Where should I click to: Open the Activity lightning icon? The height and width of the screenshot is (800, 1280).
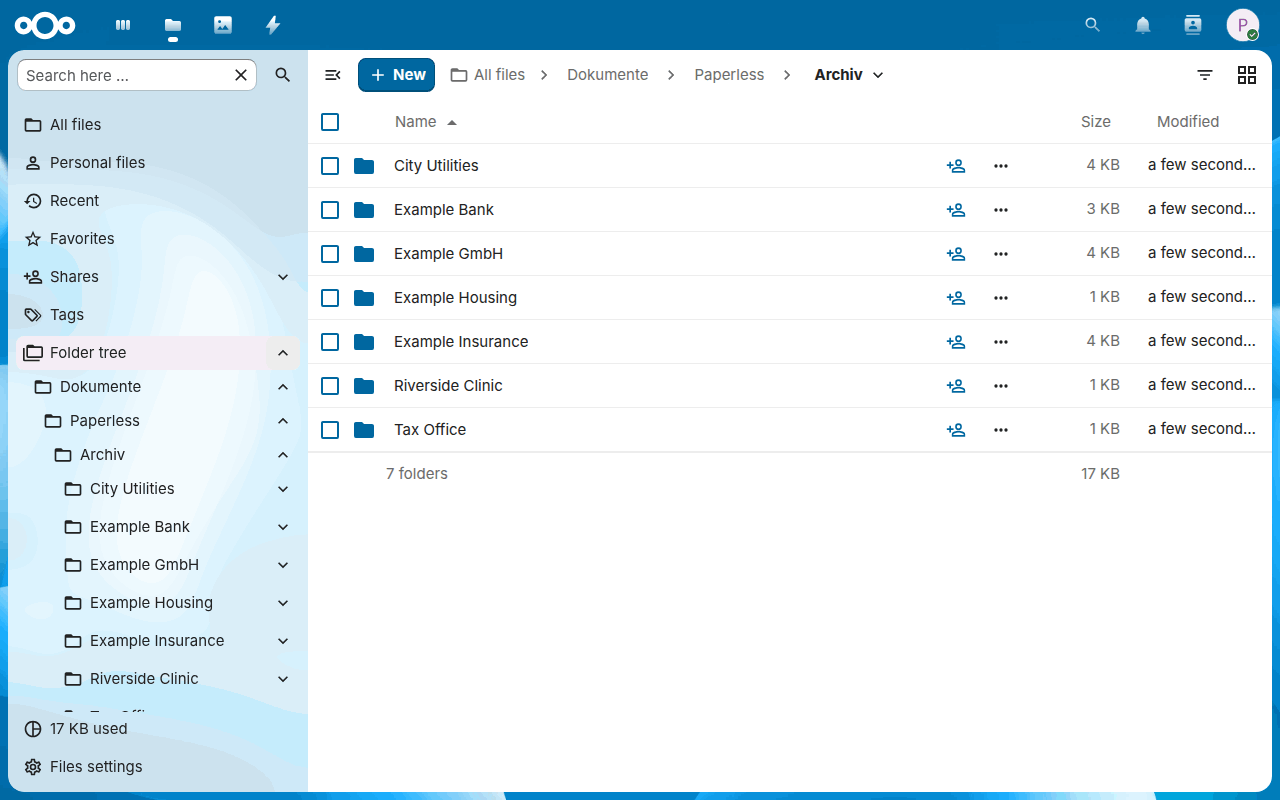[x=273, y=25]
